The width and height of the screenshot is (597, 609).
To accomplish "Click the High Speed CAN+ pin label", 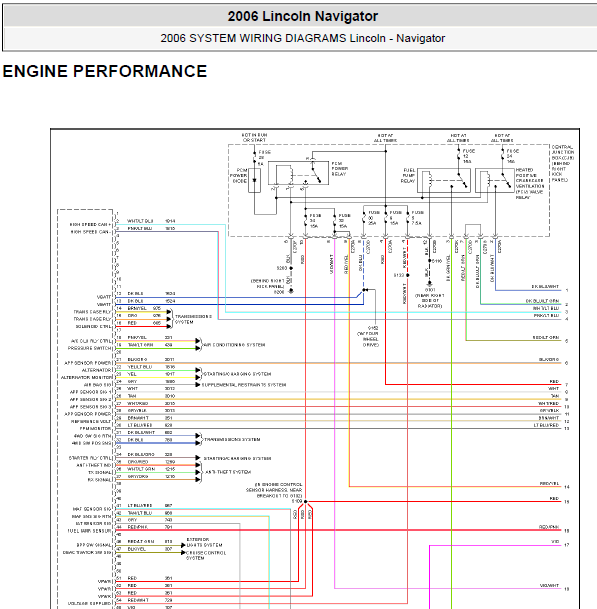I will point(90,224).
